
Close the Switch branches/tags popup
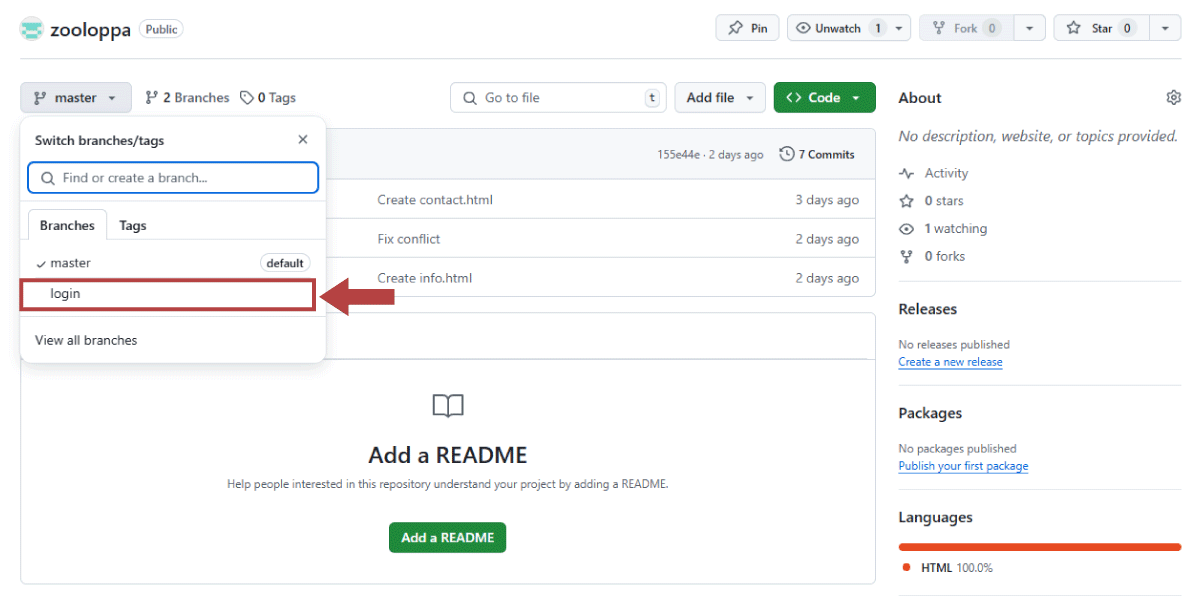pos(303,140)
